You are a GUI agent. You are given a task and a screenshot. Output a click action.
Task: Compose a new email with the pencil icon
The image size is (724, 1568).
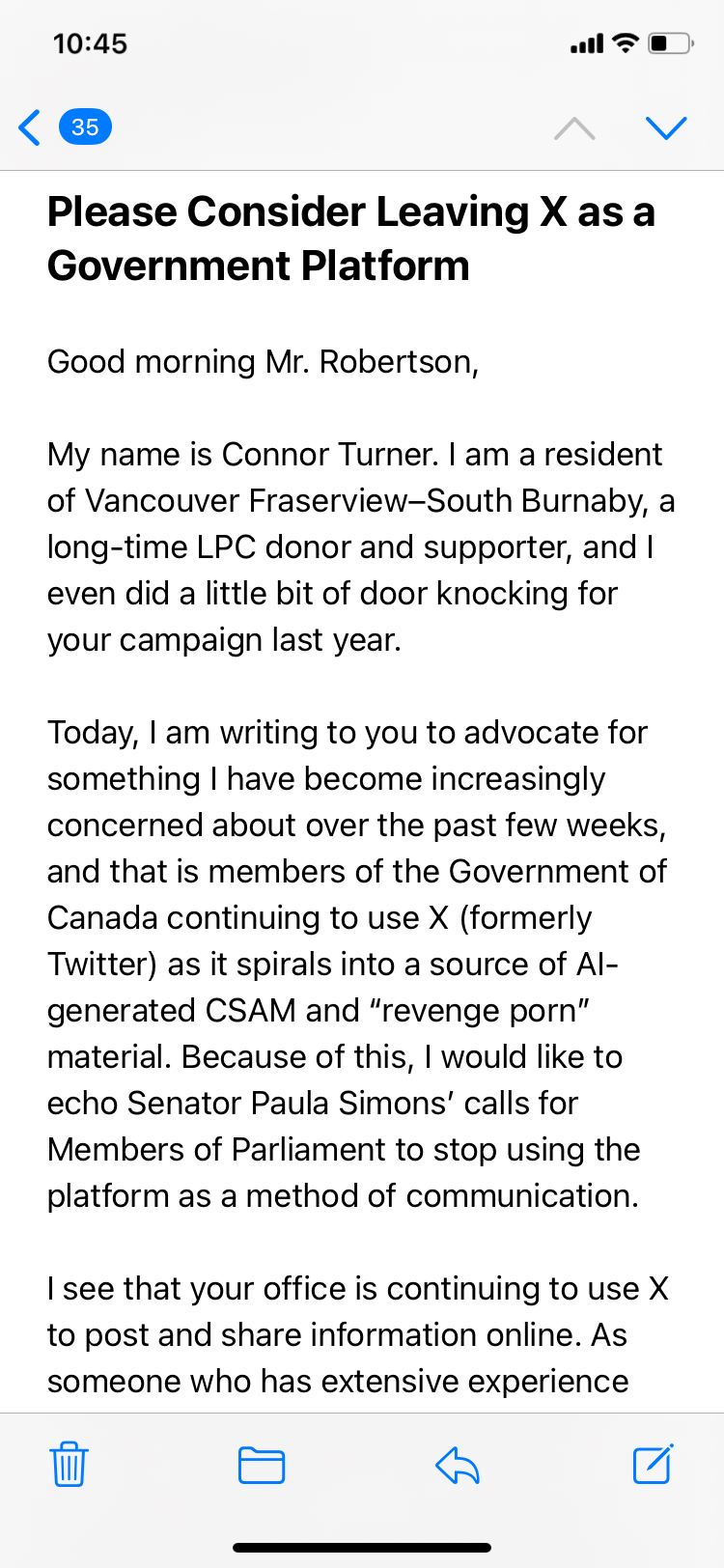(x=653, y=1464)
